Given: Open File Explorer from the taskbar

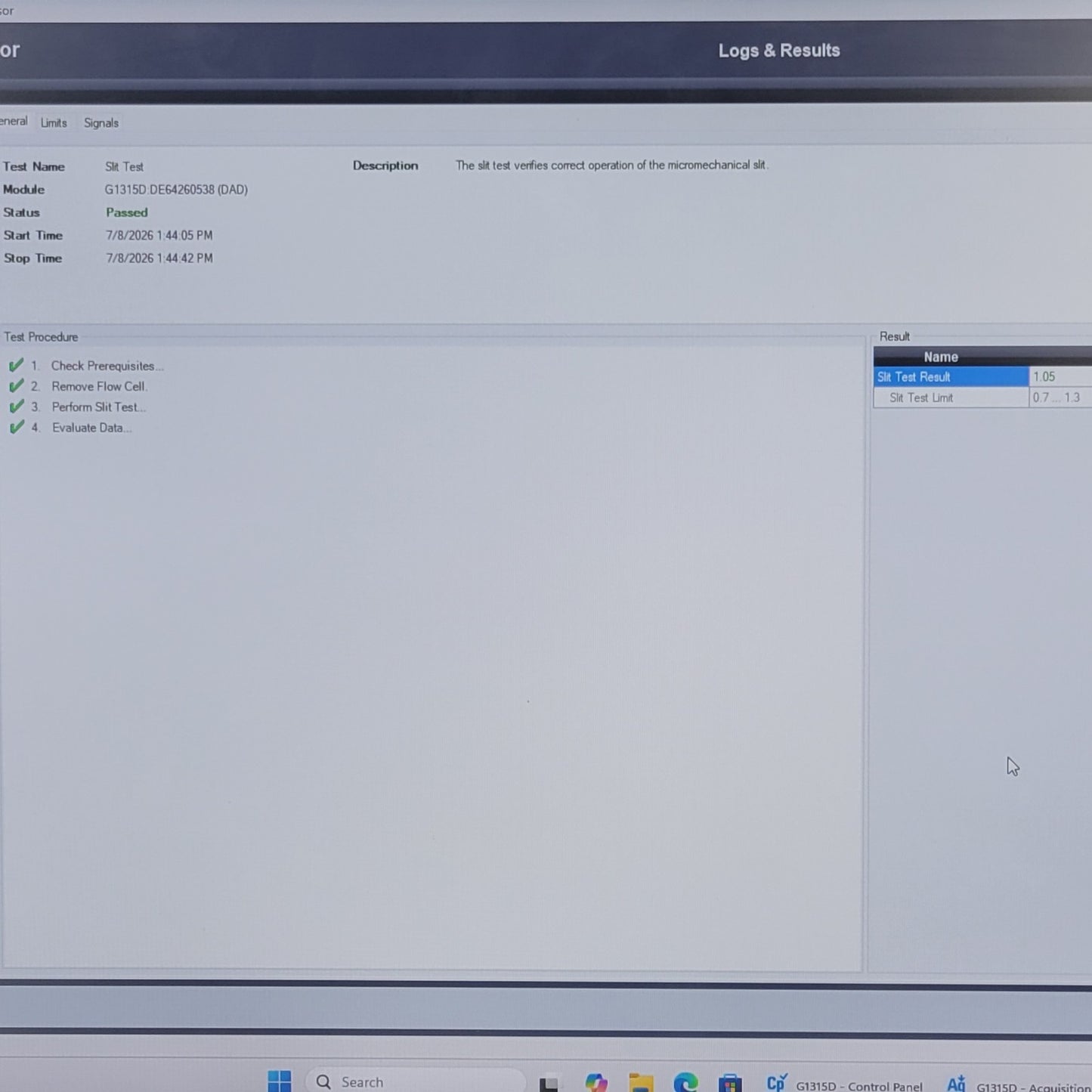Looking at the screenshot, I should point(641,1083).
